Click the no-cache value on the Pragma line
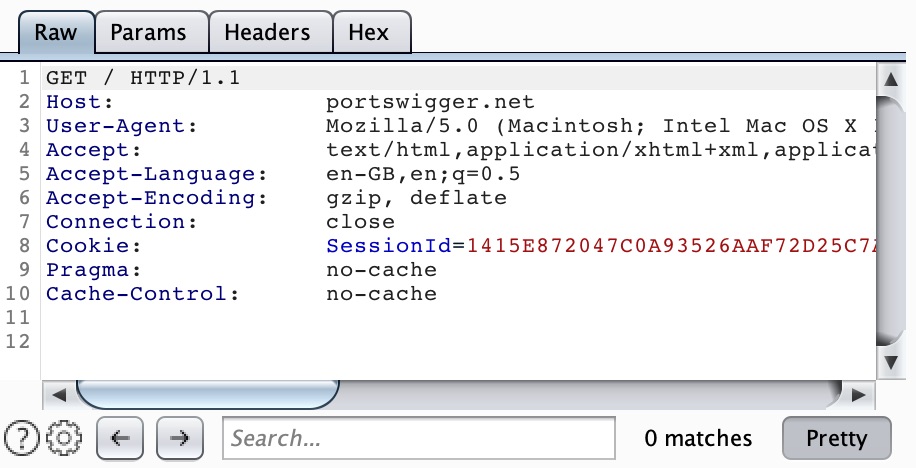 381,270
